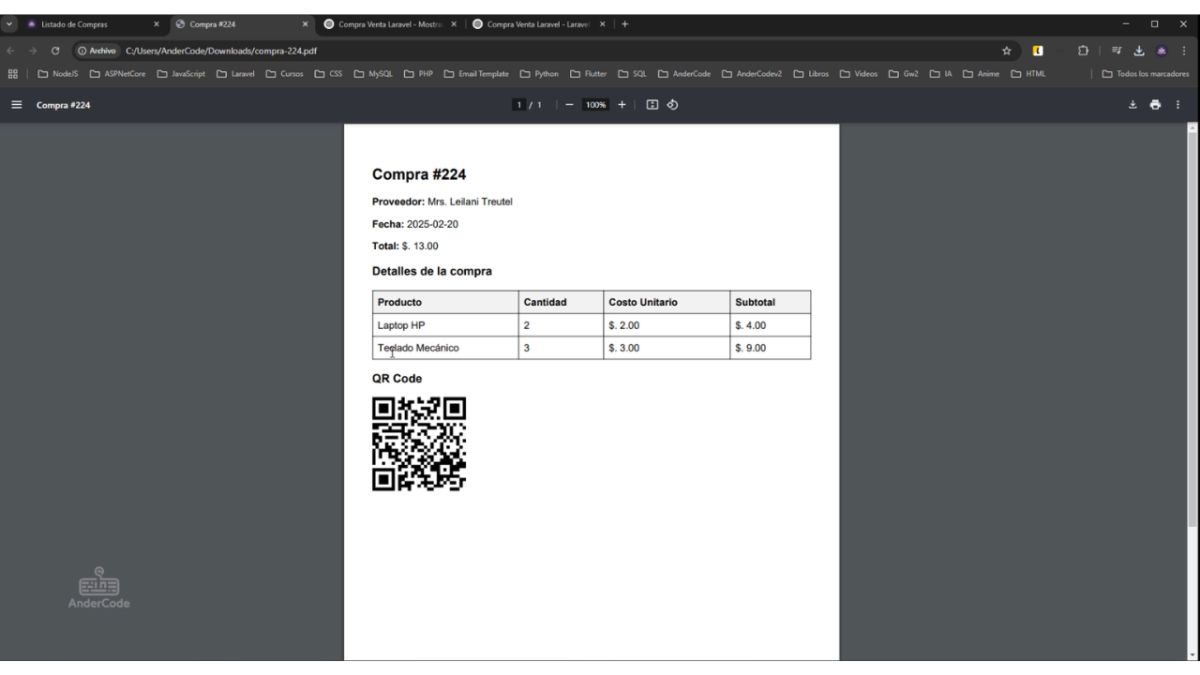Open the PDF viewer sidebar menu
Viewport: 1200px width, 675px height.
click(x=17, y=105)
